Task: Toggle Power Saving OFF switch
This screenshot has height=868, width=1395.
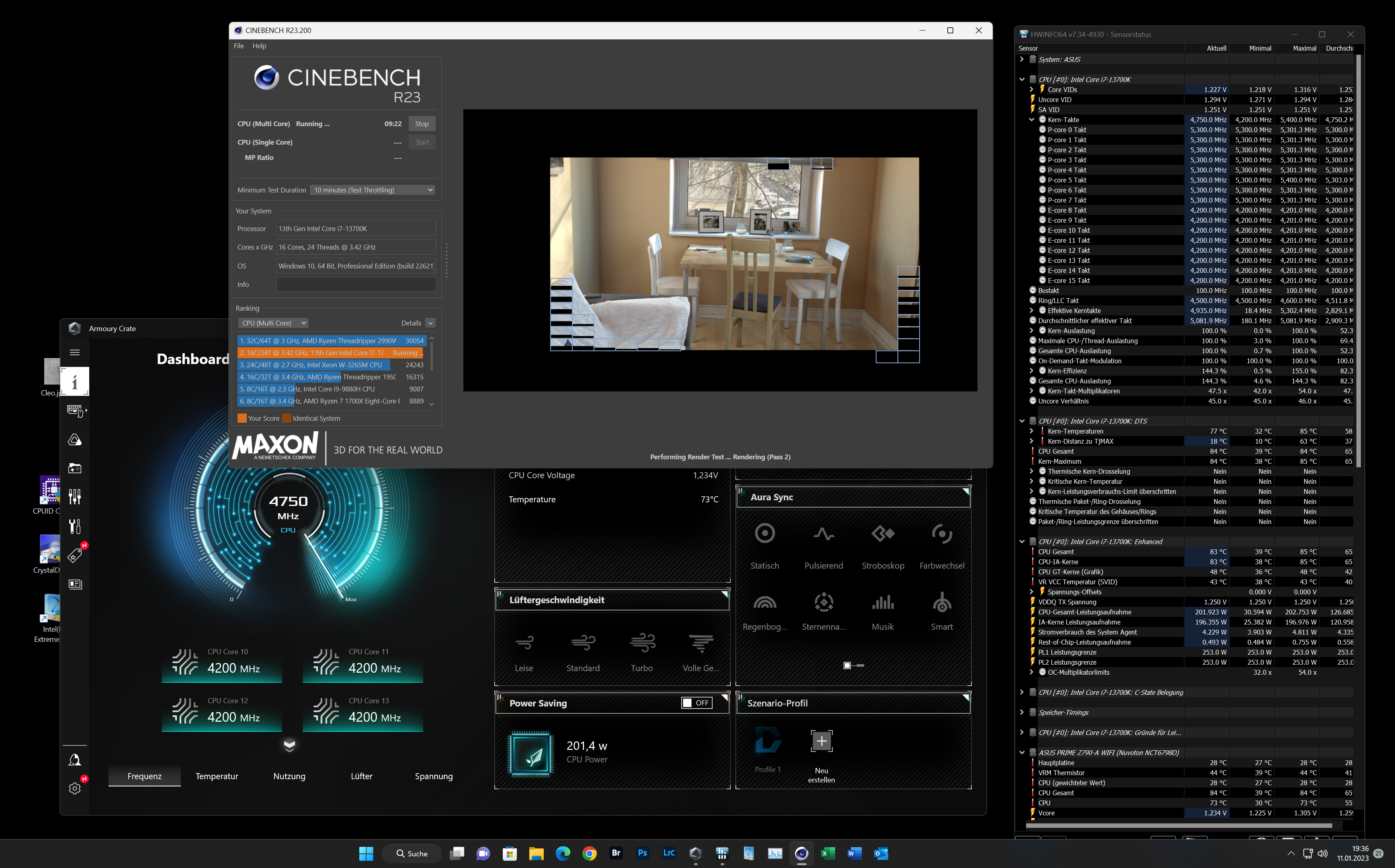Action: tap(696, 703)
